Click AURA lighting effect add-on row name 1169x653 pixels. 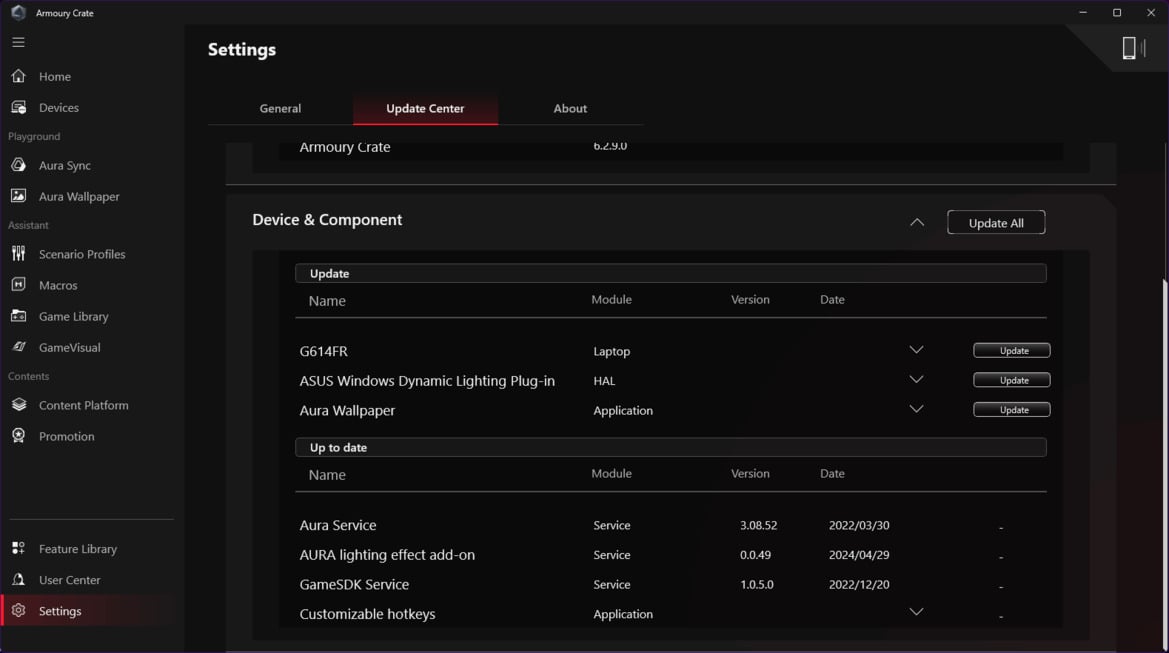tap(387, 555)
